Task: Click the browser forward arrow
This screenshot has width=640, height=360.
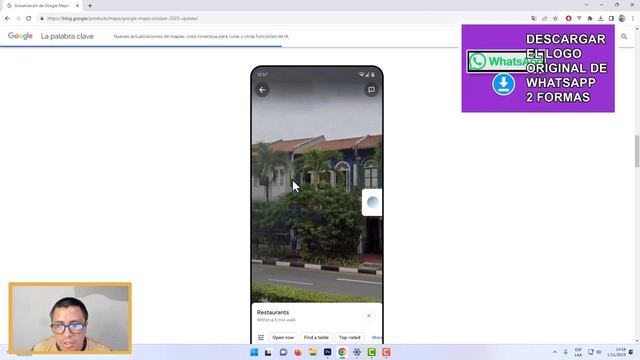Action: tap(18, 18)
